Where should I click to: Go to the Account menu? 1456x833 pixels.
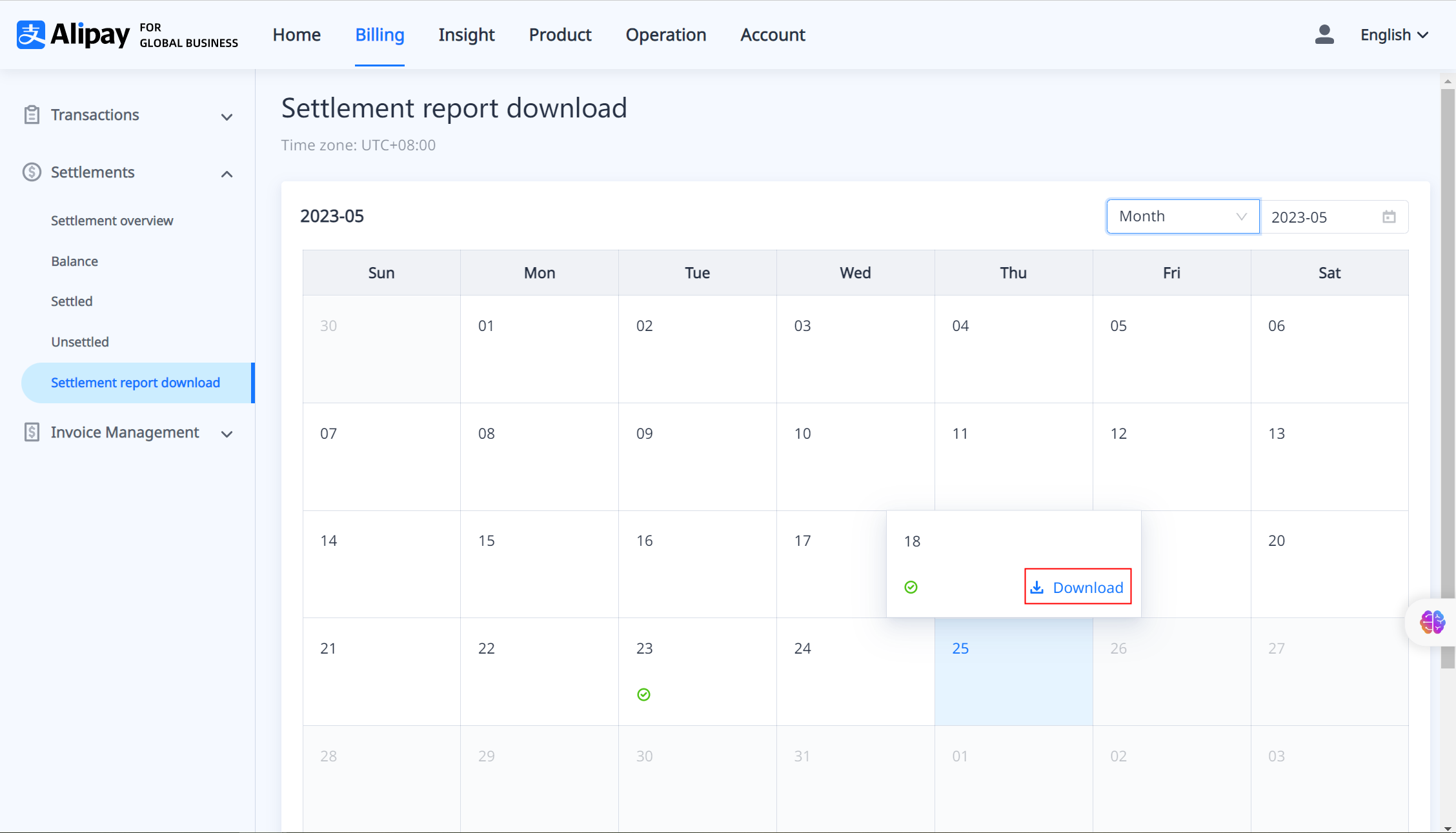[773, 35]
